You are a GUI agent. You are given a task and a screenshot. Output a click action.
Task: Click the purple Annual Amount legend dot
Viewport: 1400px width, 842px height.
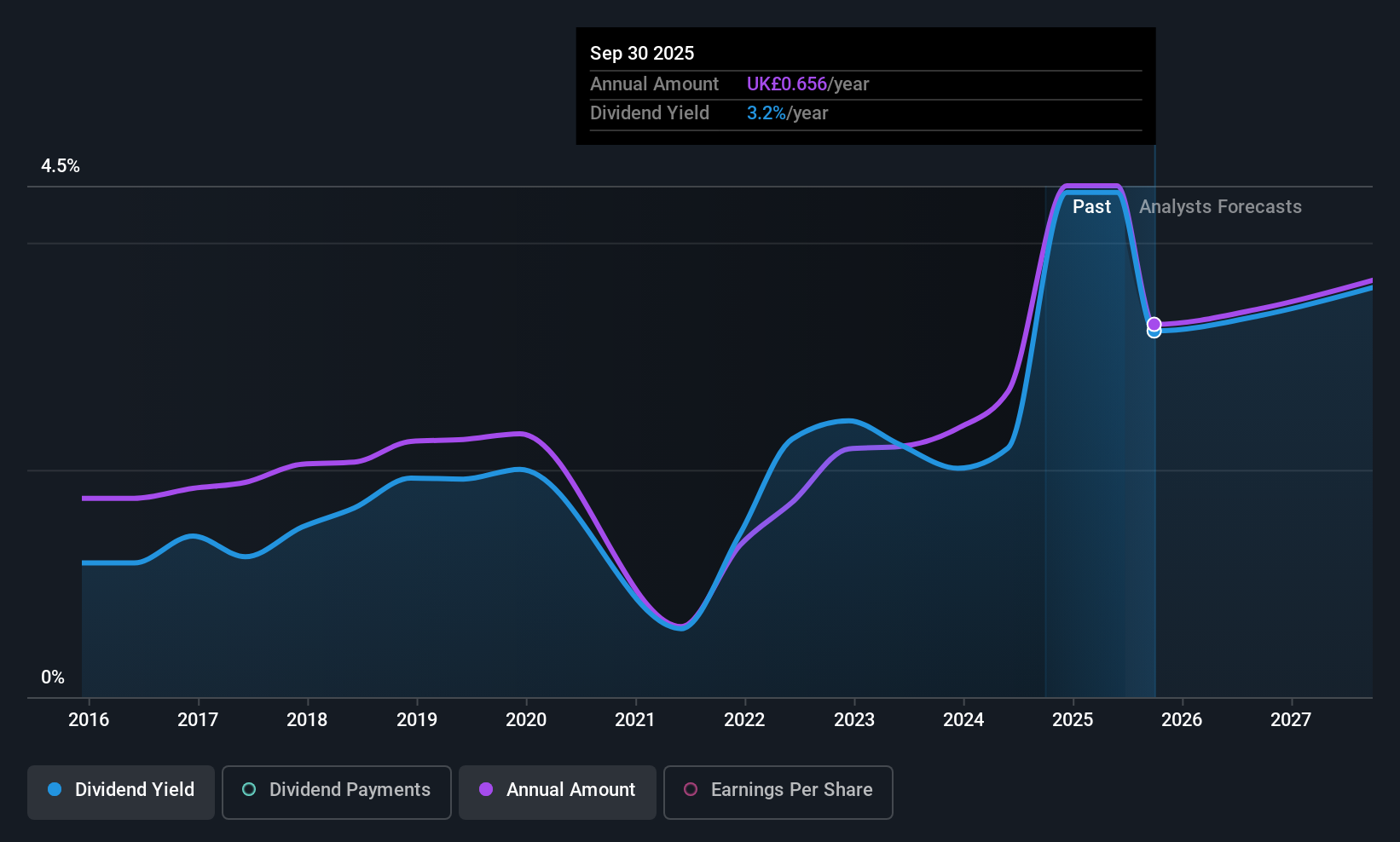tap(486, 789)
